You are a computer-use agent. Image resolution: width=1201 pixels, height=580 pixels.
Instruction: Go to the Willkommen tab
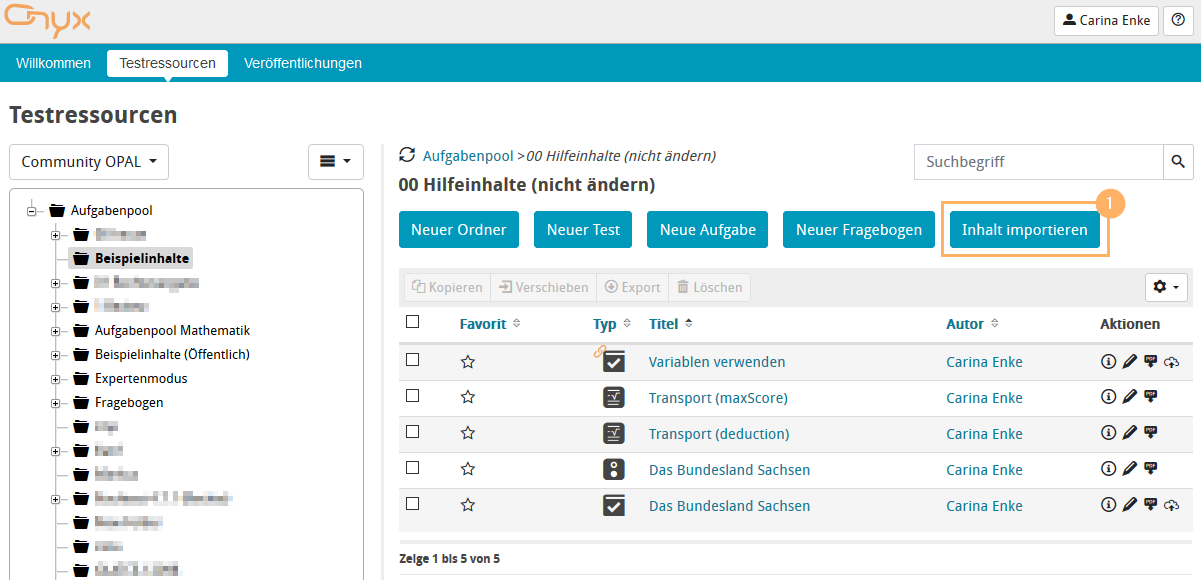pyautogui.click(x=53, y=63)
